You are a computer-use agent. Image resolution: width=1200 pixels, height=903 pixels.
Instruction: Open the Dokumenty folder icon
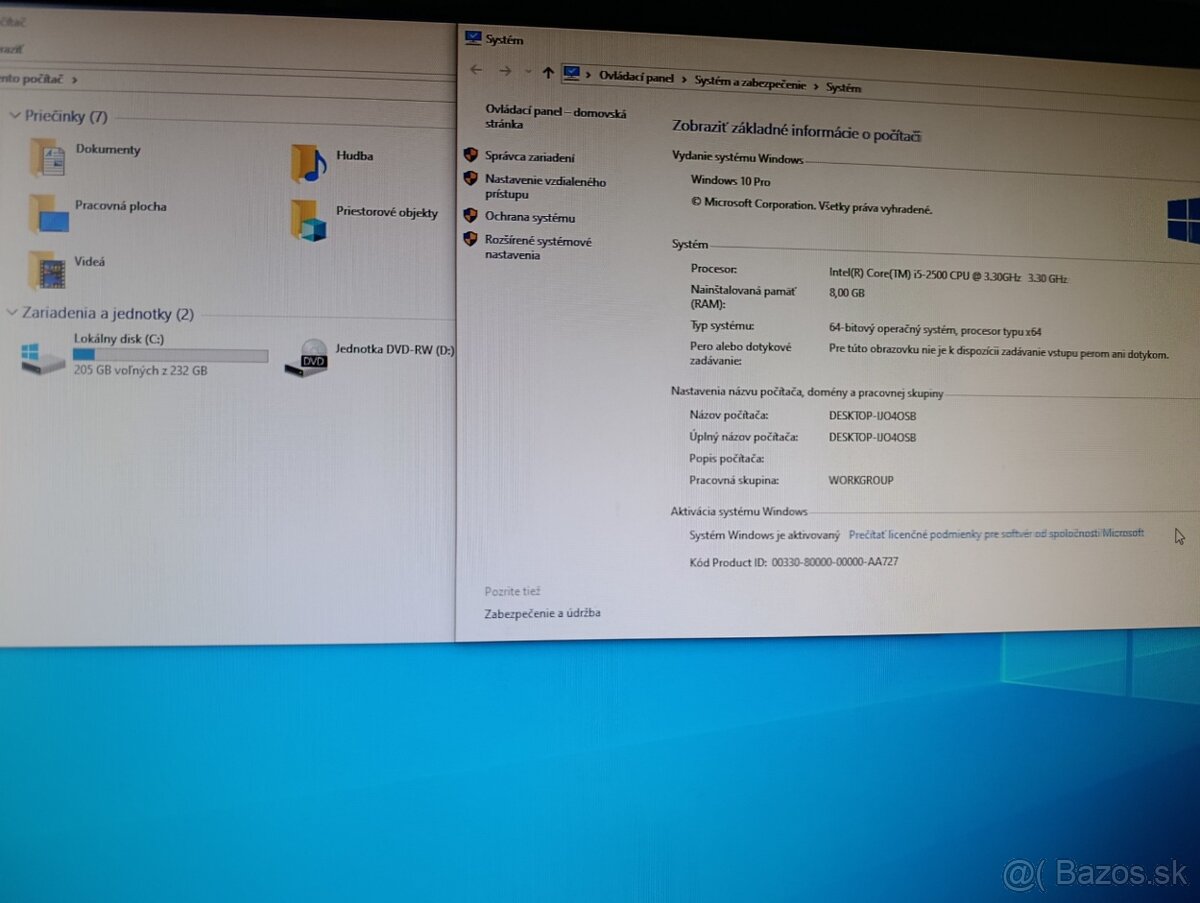point(47,157)
